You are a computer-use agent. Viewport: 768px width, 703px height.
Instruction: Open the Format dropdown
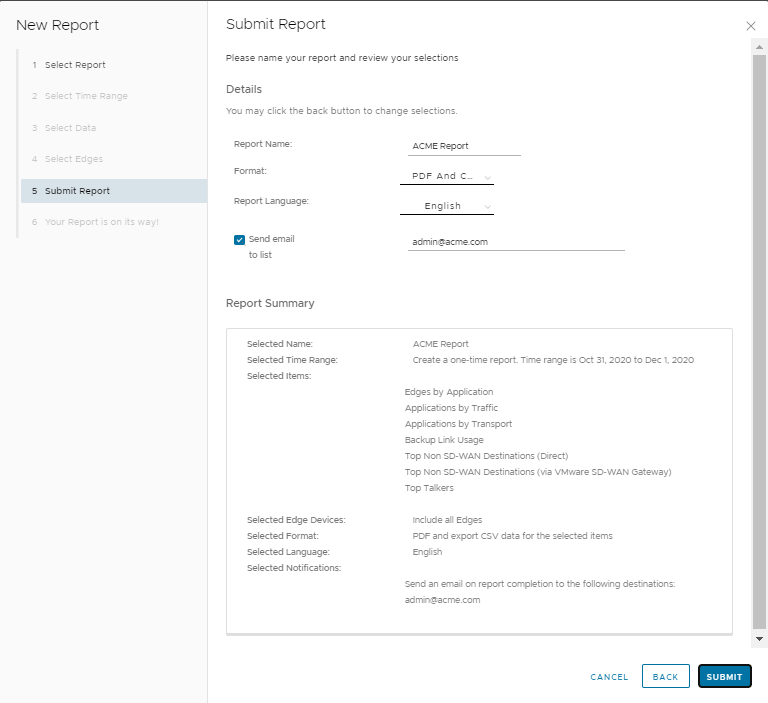[x=446, y=177]
